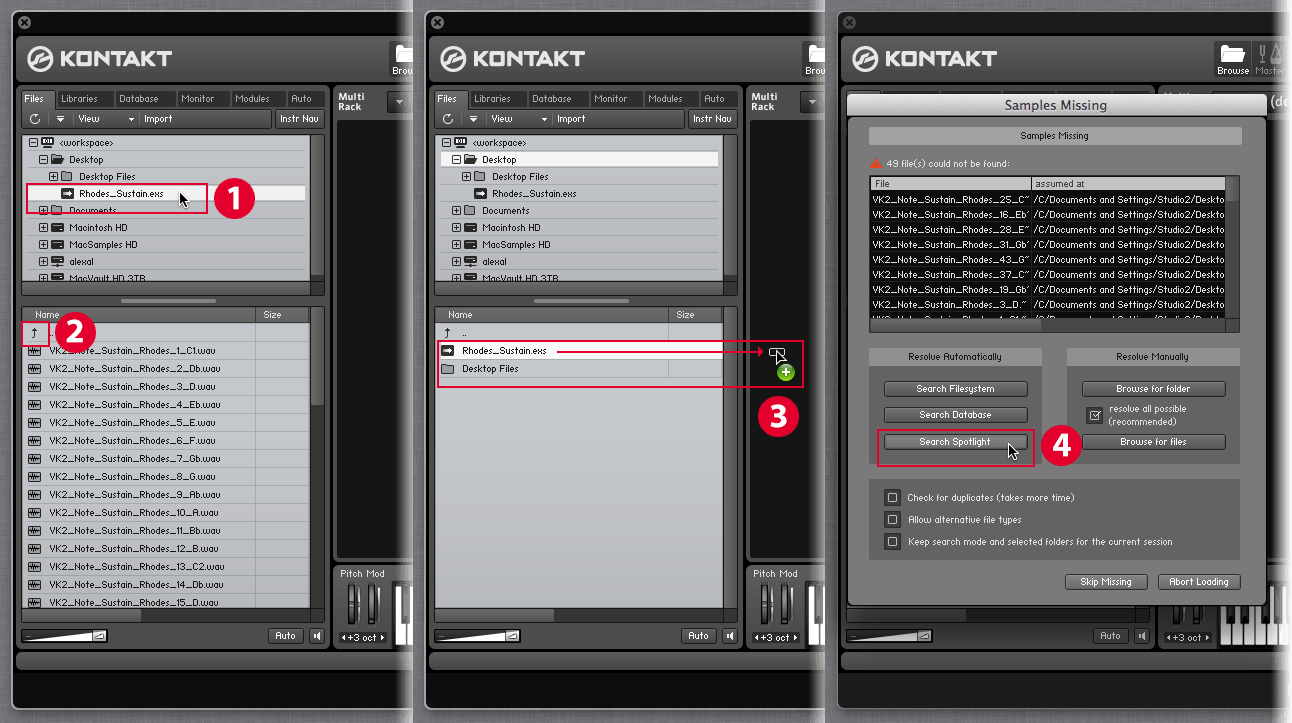Click the MacSamples HD drive icon in middle tree
Screen dimensions: 1292x723
point(470,245)
